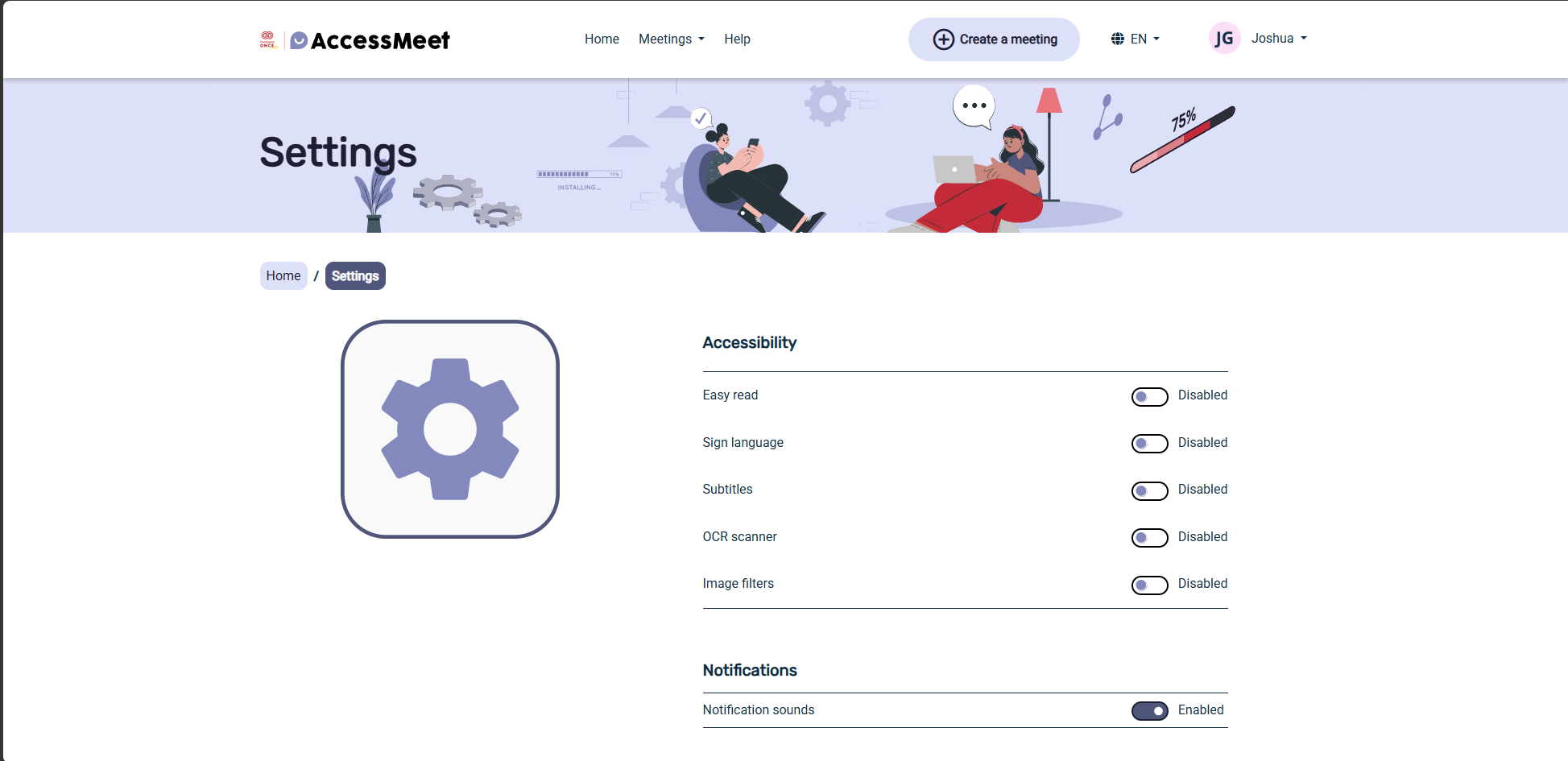Click Disabled text beside OCR scanner
This screenshot has width=1568, height=761.
pyautogui.click(x=1202, y=536)
